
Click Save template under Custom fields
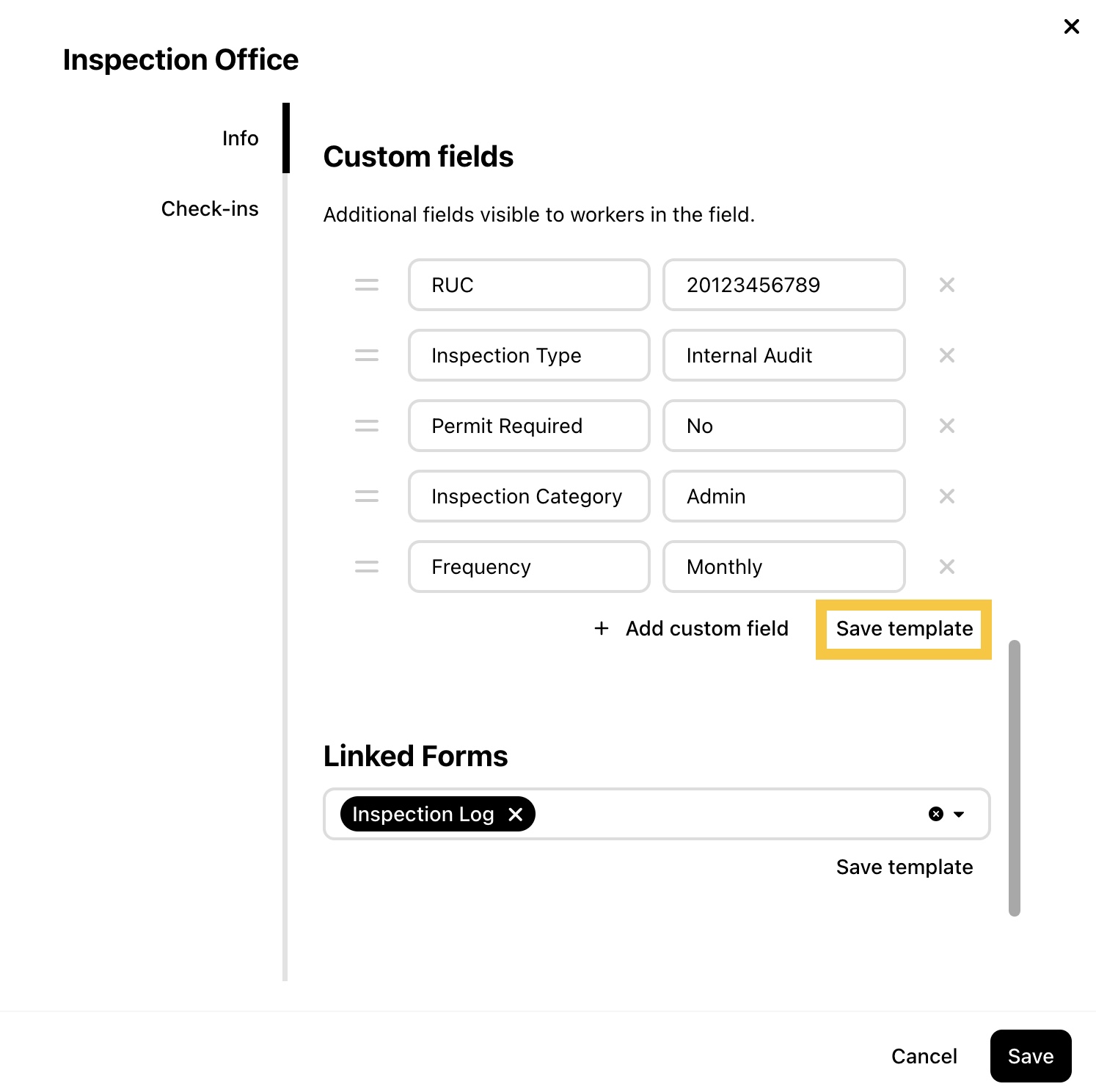pos(904,629)
